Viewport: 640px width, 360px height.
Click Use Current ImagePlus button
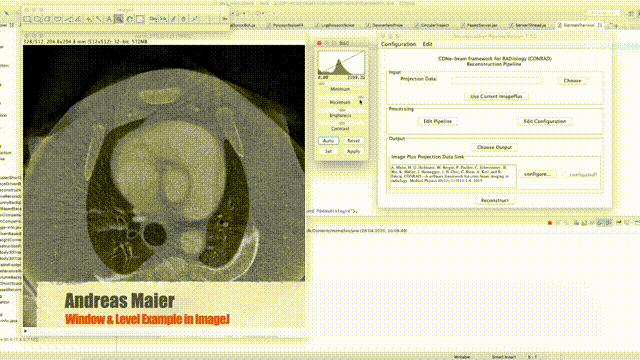(x=496, y=96)
